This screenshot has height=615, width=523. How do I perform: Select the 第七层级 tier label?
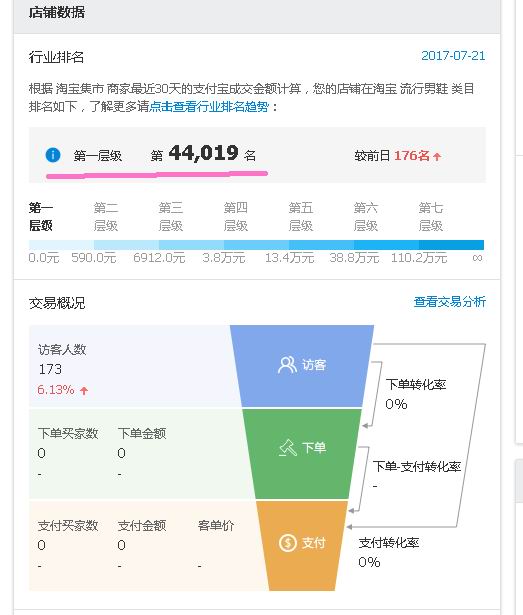point(430,217)
